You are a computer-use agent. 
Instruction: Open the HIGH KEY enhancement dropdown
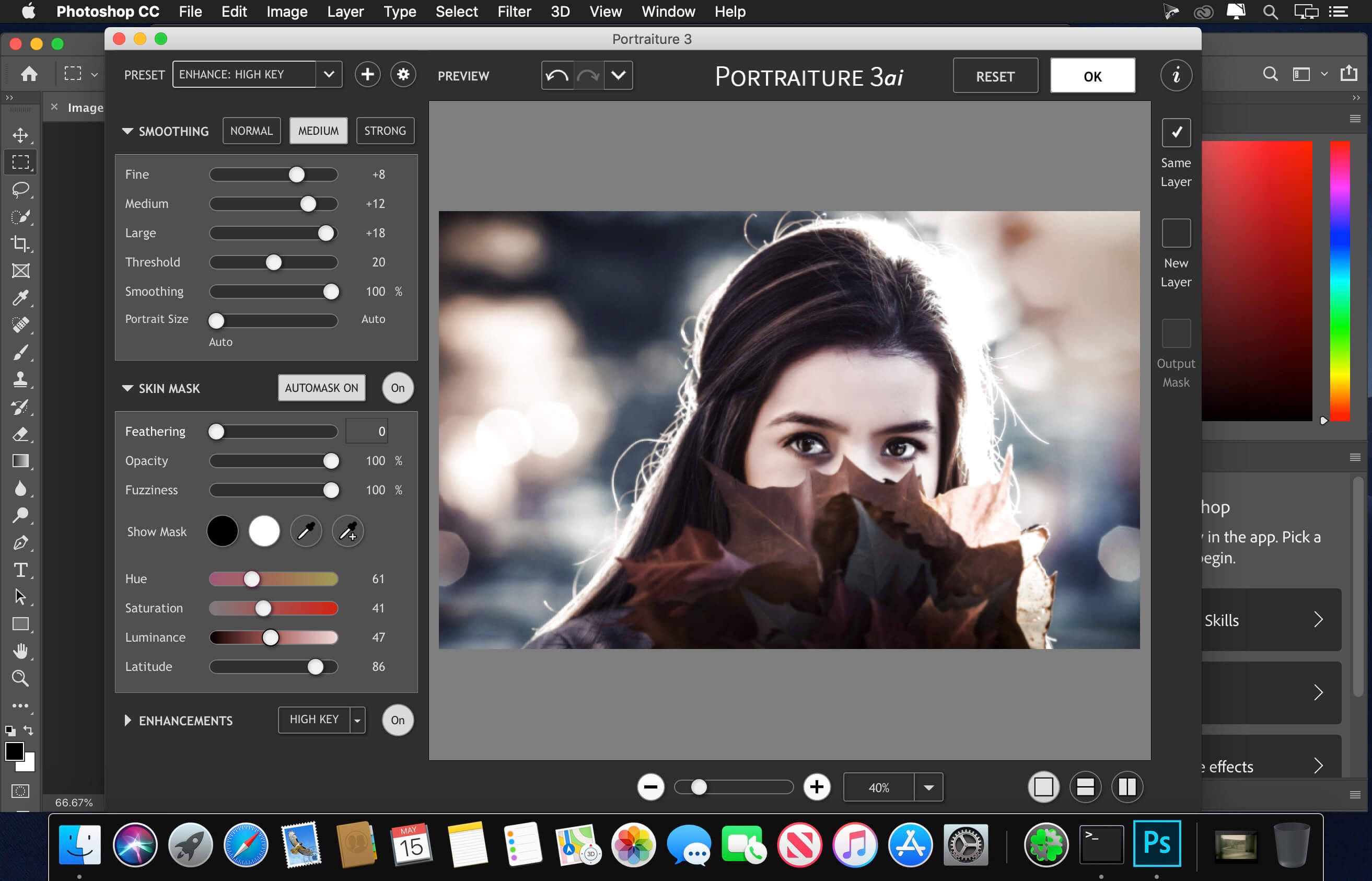358,719
